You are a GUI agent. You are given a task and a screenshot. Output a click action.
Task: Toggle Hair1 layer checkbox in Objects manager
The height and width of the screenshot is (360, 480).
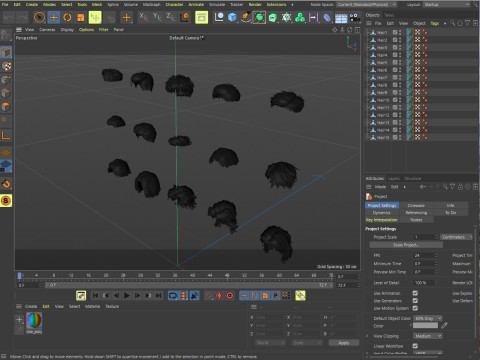tap(395, 32)
